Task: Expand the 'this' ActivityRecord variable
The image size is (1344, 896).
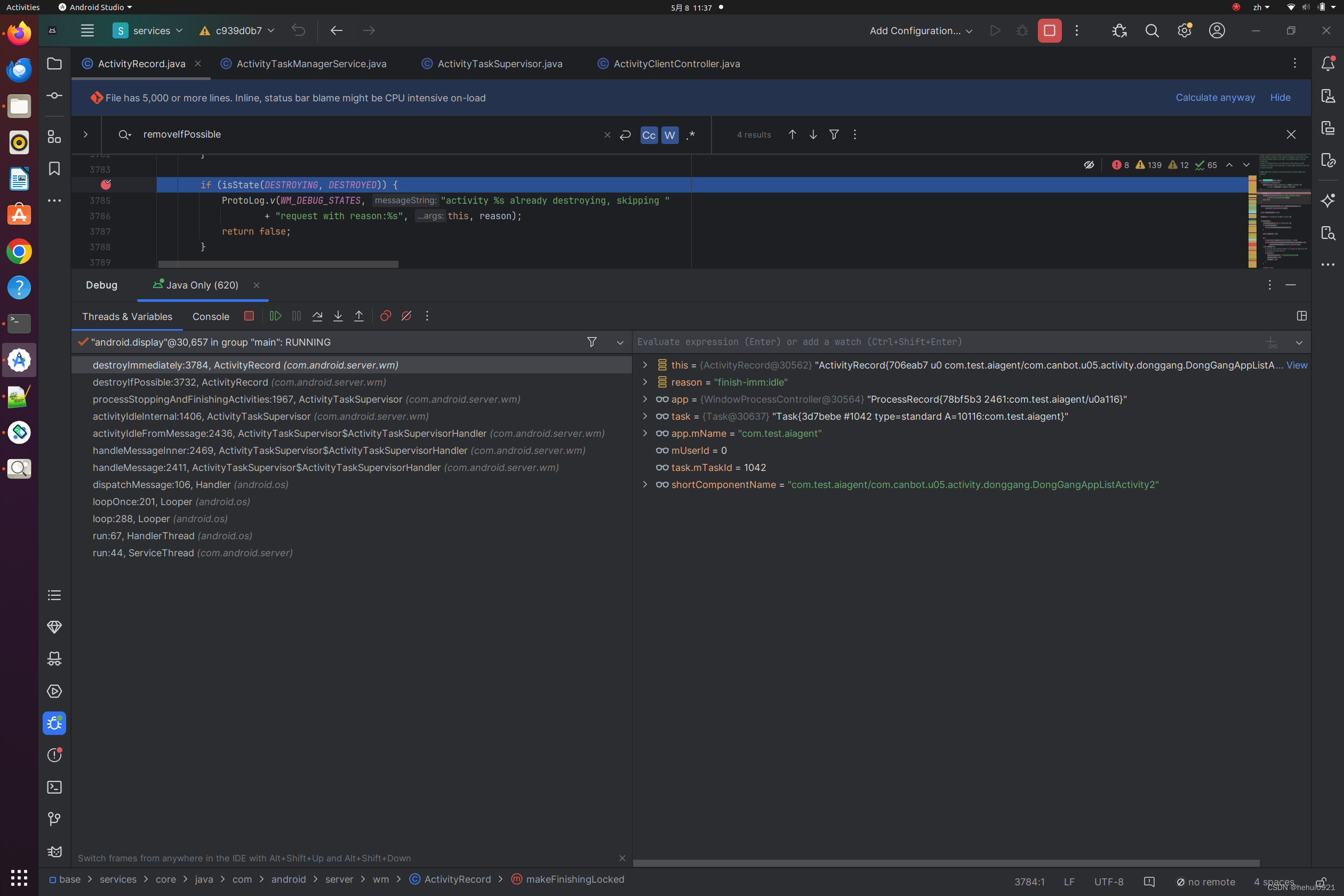Action: 645,365
